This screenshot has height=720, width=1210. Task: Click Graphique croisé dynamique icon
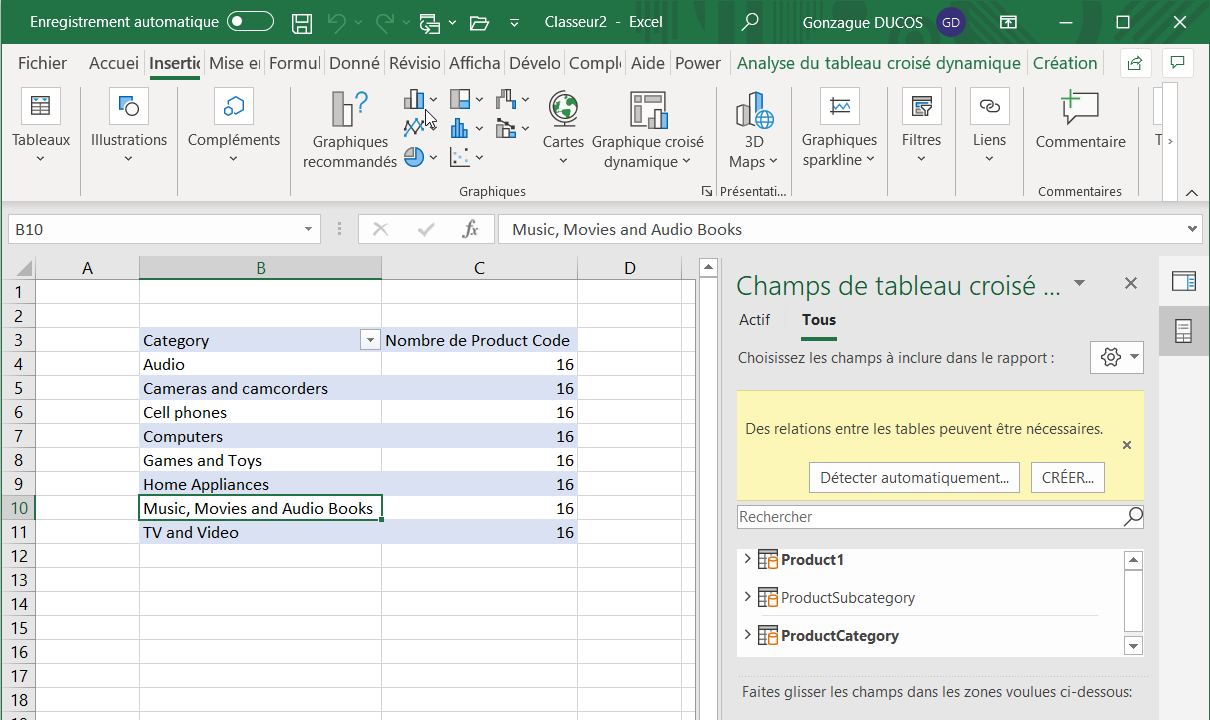pos(648,108)
